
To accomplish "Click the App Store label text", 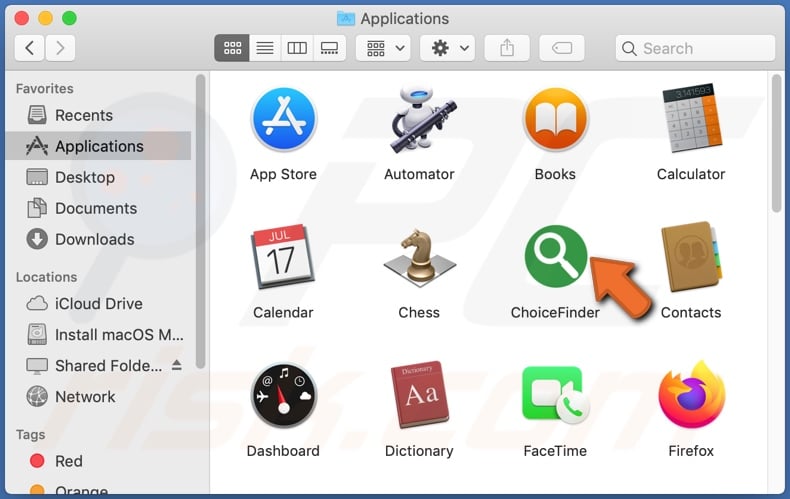I will point(283,174).
